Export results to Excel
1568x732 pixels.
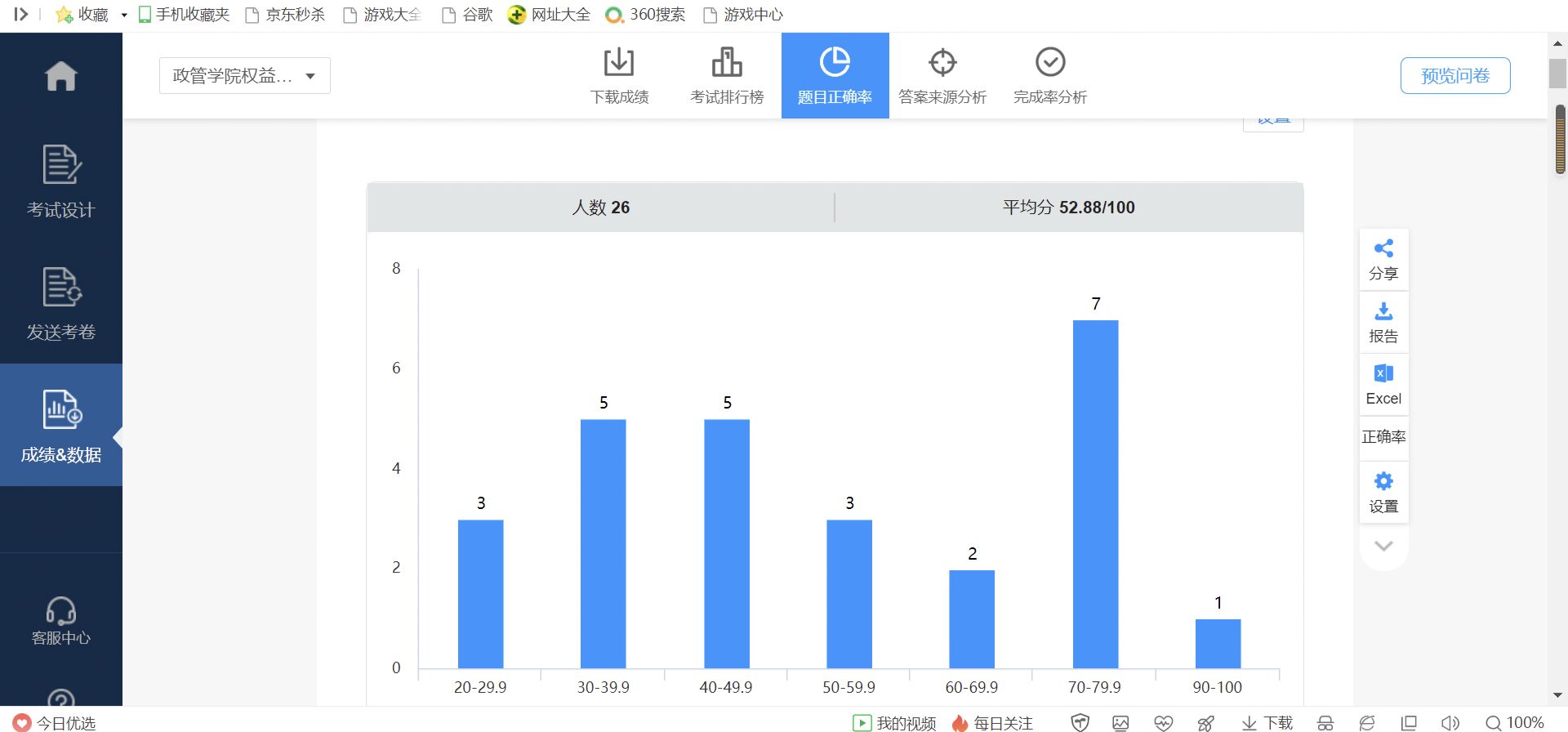click(x=1383, y=385)
